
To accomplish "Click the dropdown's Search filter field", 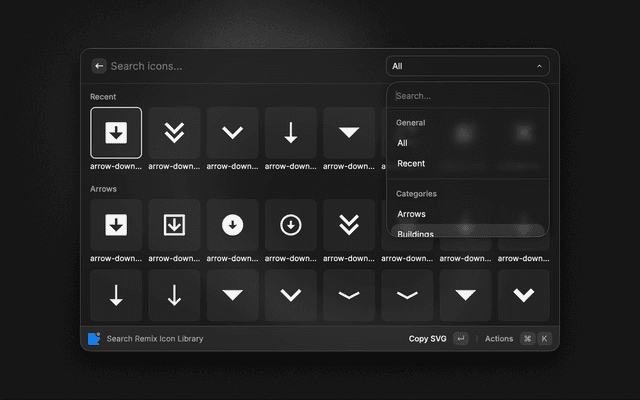I will click(467, 96).
